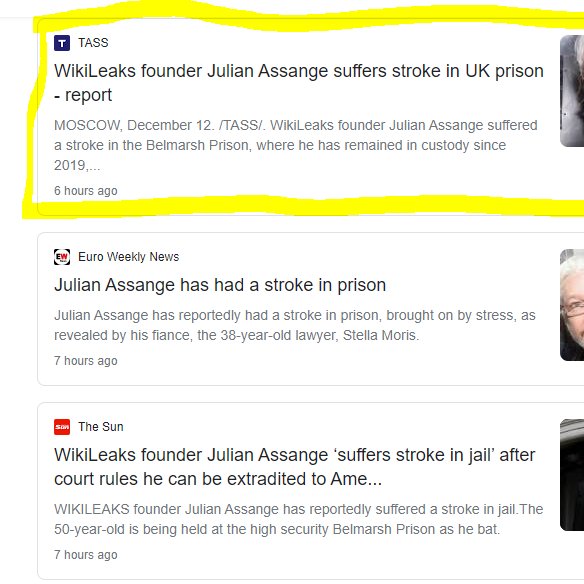Click the TASS logo icon
584x584 pixels.
(x=62, y=43)
